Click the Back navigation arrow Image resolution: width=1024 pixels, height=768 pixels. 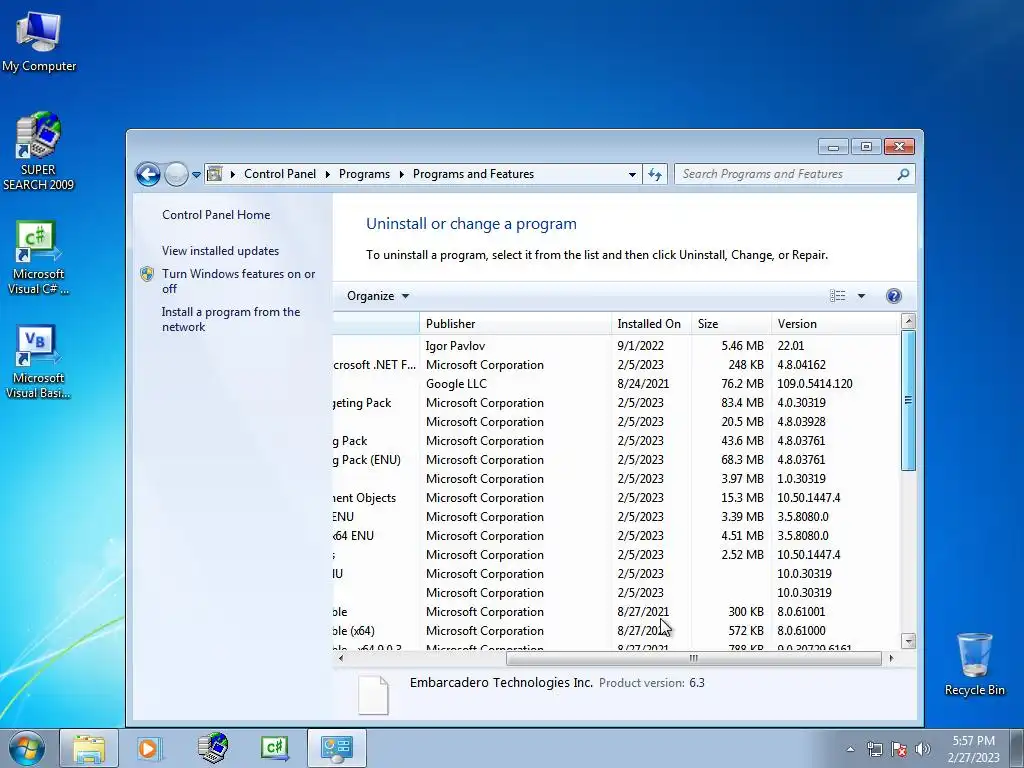point(148,174)
